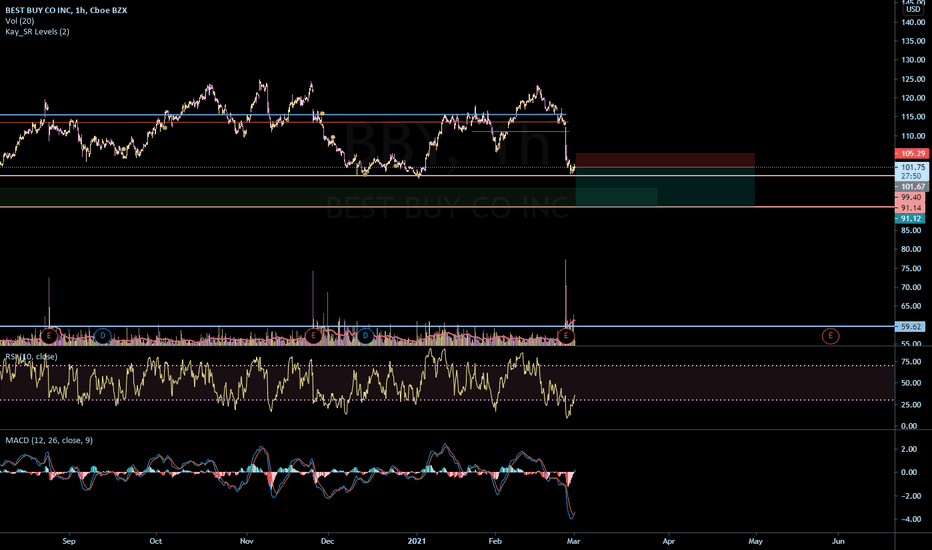Select the teal 91.12 target label
This screenshot has height=550, width=932.
[x=911, y=219]
